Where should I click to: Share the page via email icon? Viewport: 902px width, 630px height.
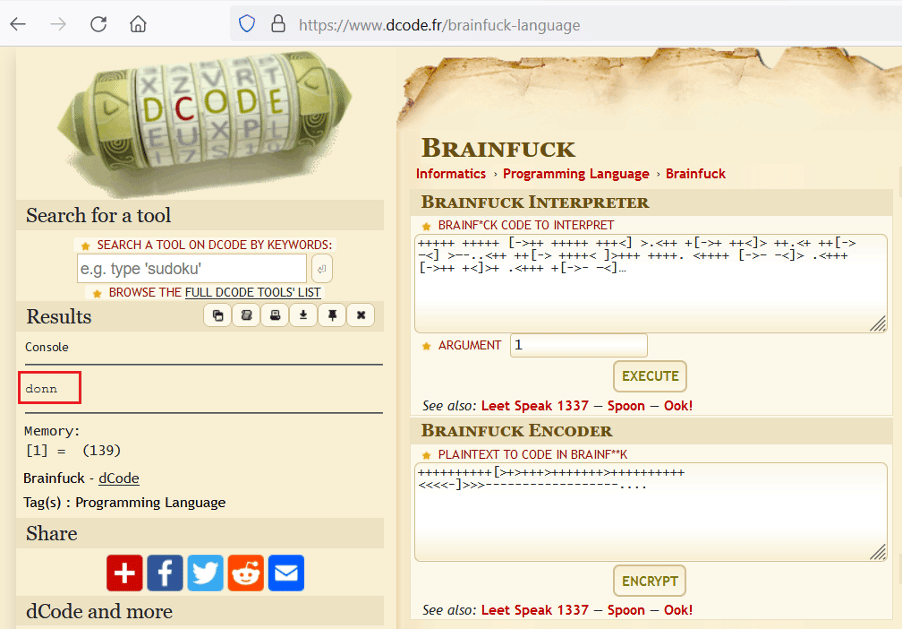(286, 573)
